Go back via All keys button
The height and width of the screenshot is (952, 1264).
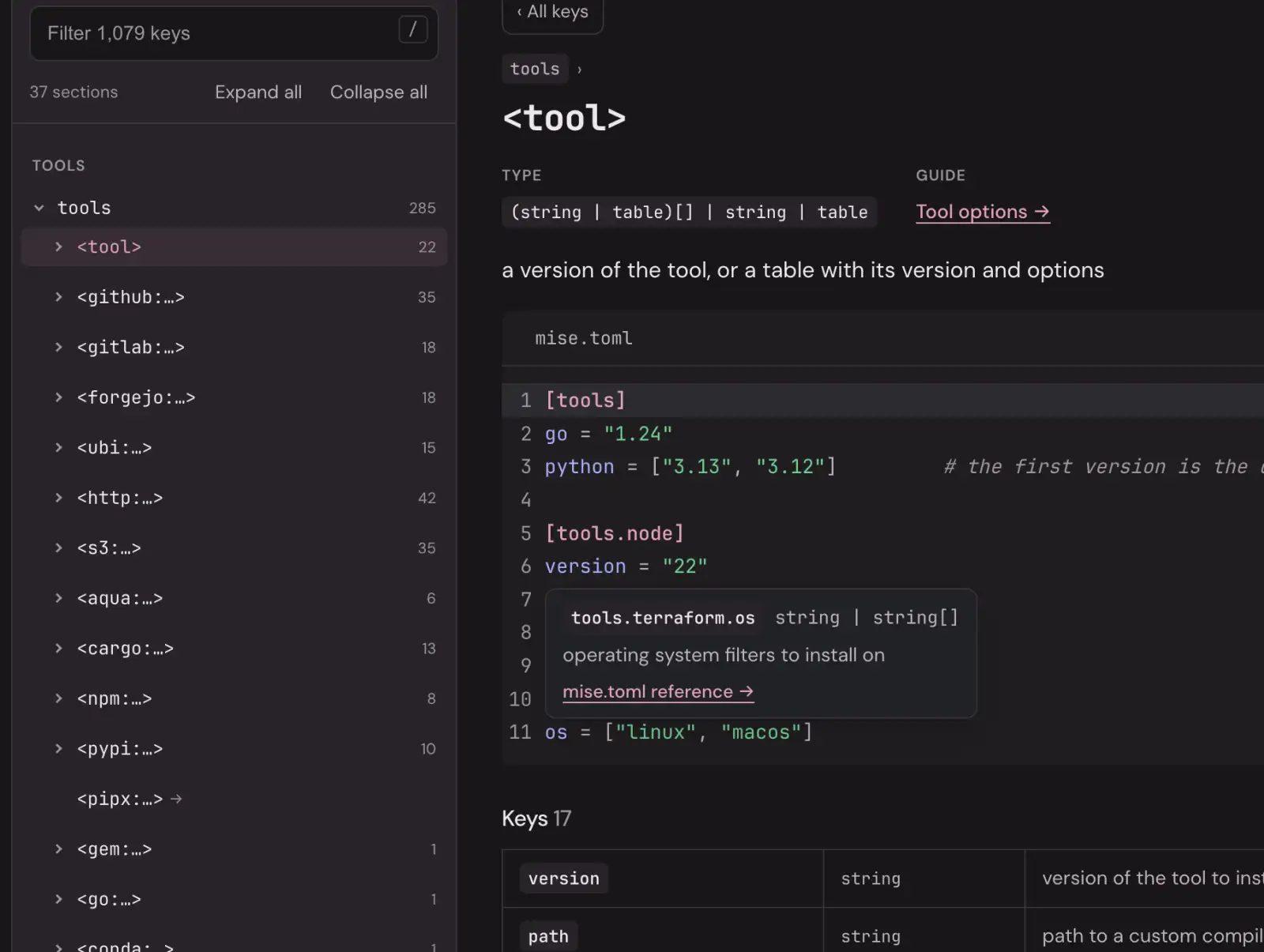(x=552, y=13)
